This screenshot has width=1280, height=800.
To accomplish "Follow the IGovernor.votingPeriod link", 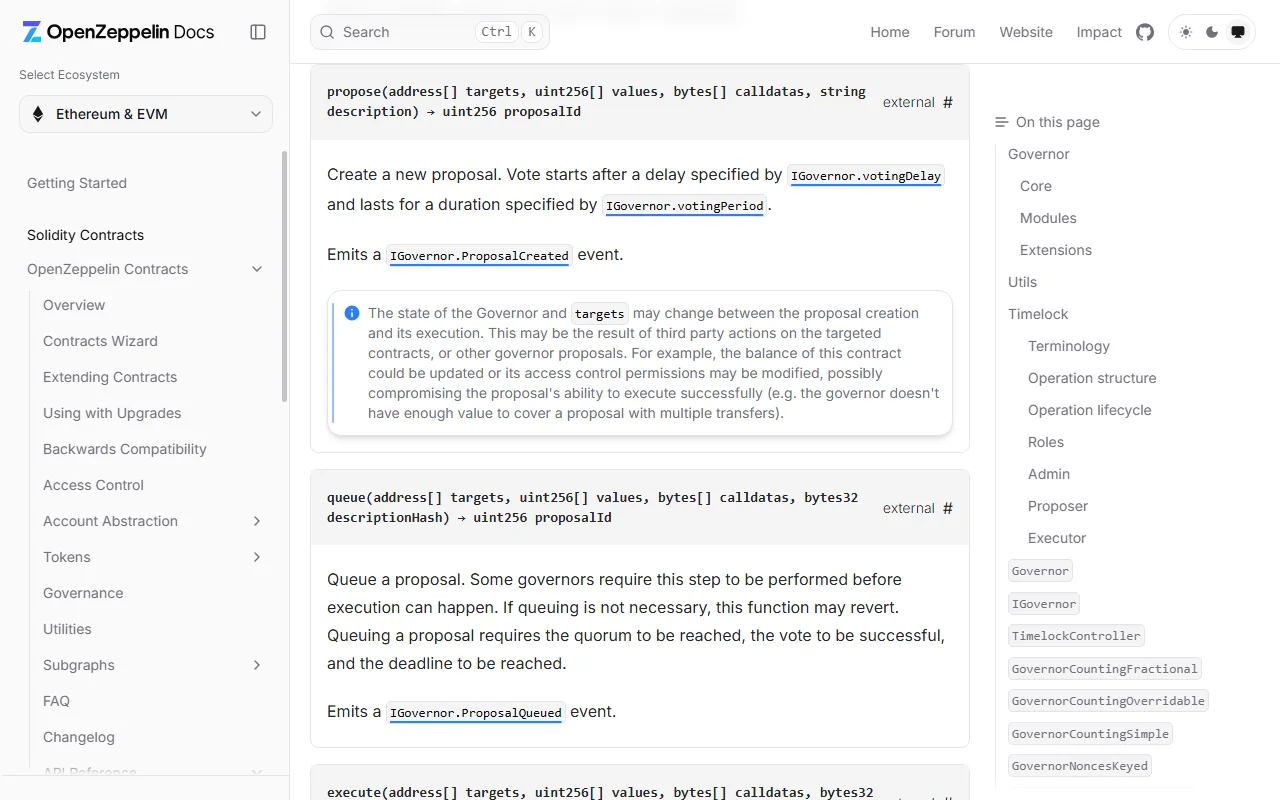I will 685,206.
